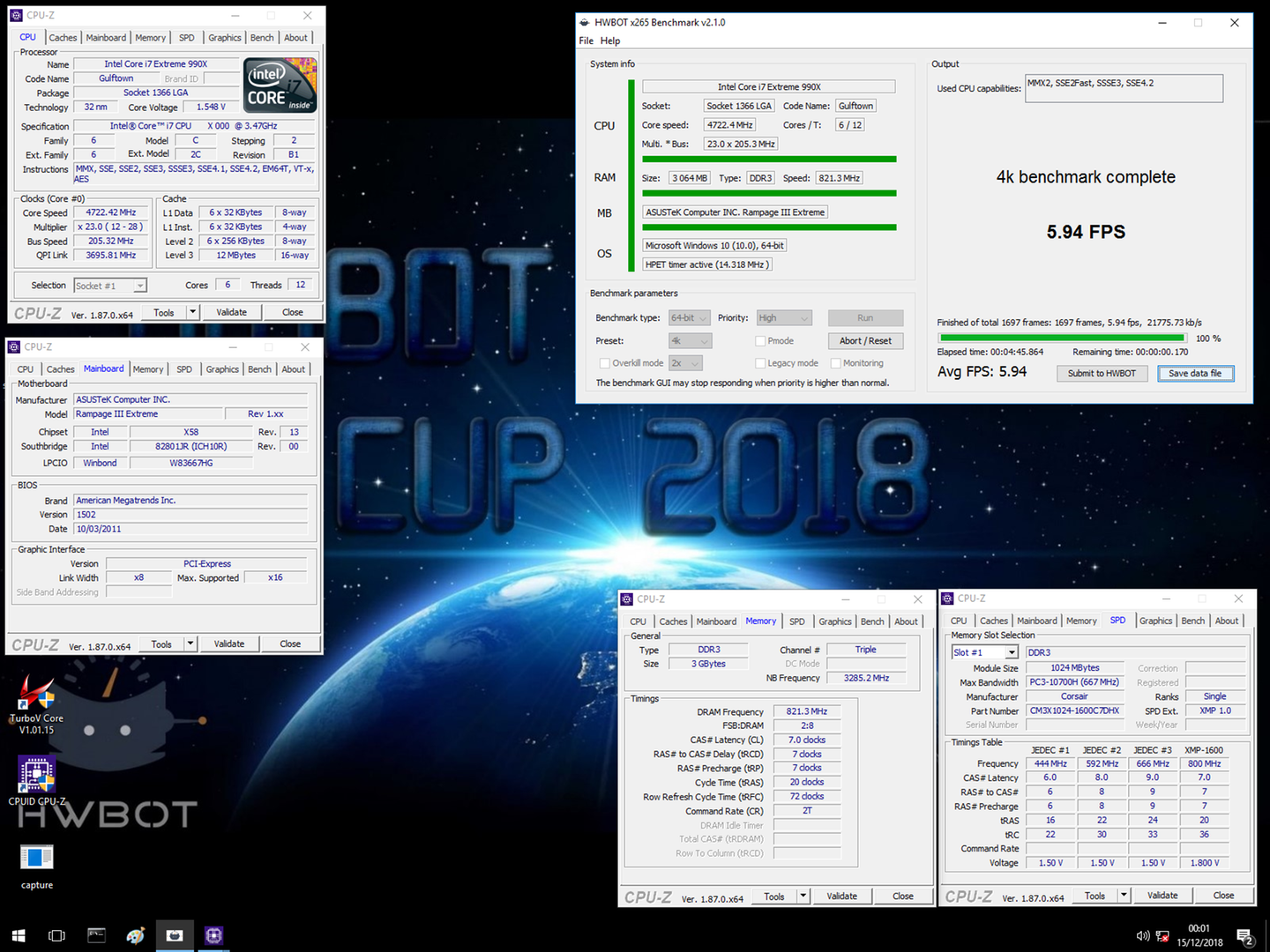Open the notification center icon

[1245, 936]
